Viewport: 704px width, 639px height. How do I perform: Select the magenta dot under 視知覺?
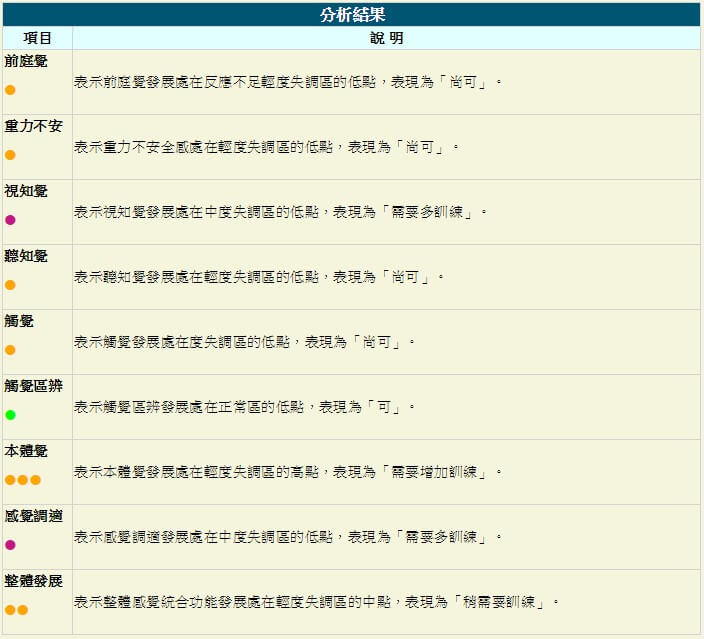coord(10,220)
